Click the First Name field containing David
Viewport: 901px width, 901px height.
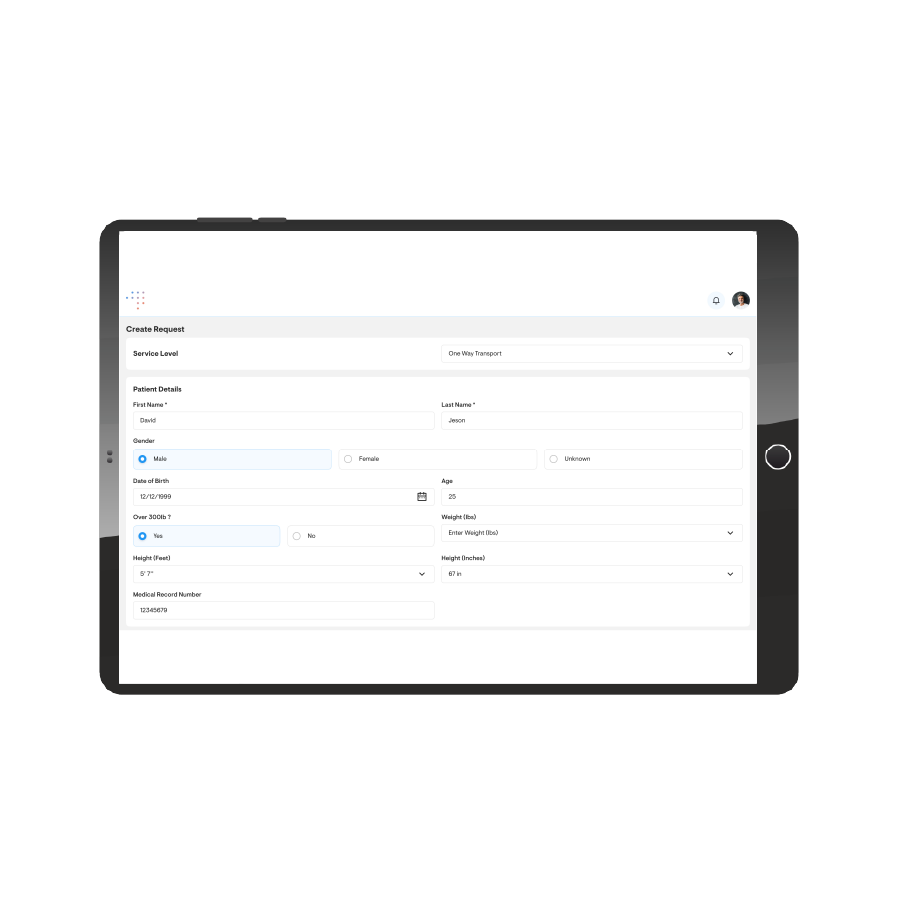(283, 420)
